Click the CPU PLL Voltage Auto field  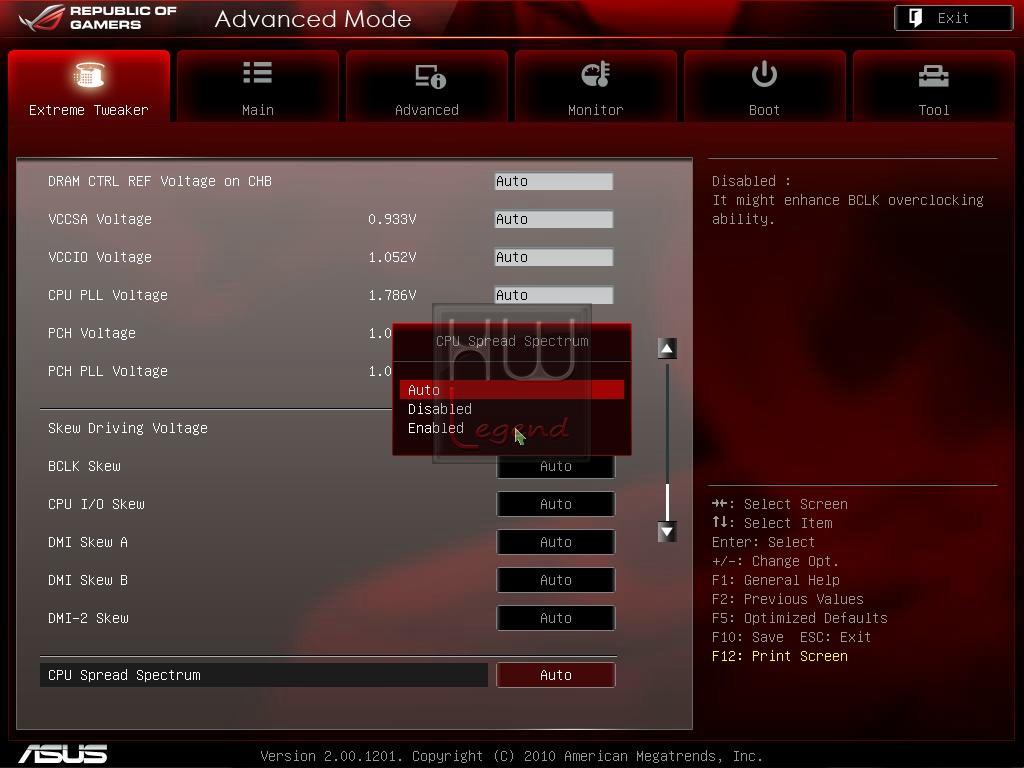point(554,295)
